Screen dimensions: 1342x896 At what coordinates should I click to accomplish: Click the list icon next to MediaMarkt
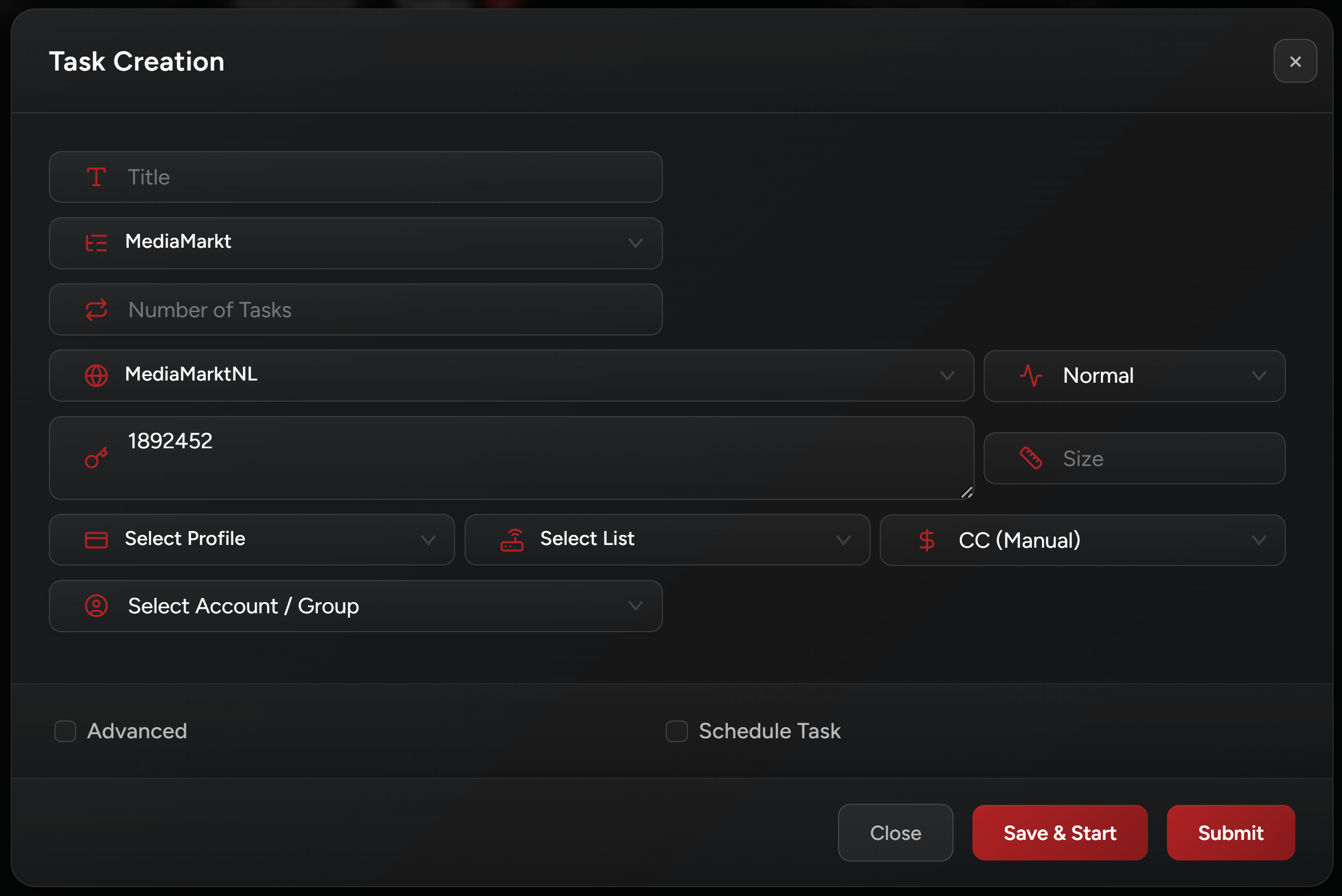tap(96, 243)
